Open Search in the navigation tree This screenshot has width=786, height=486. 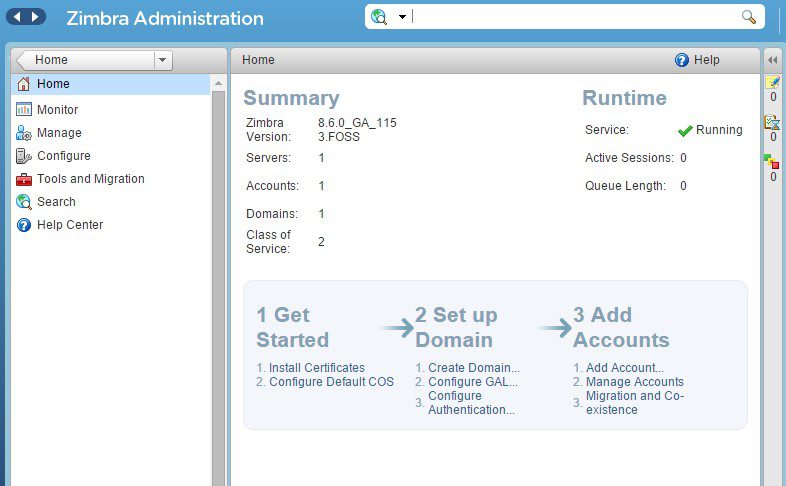pyautogui.click(x=56, y=202)
